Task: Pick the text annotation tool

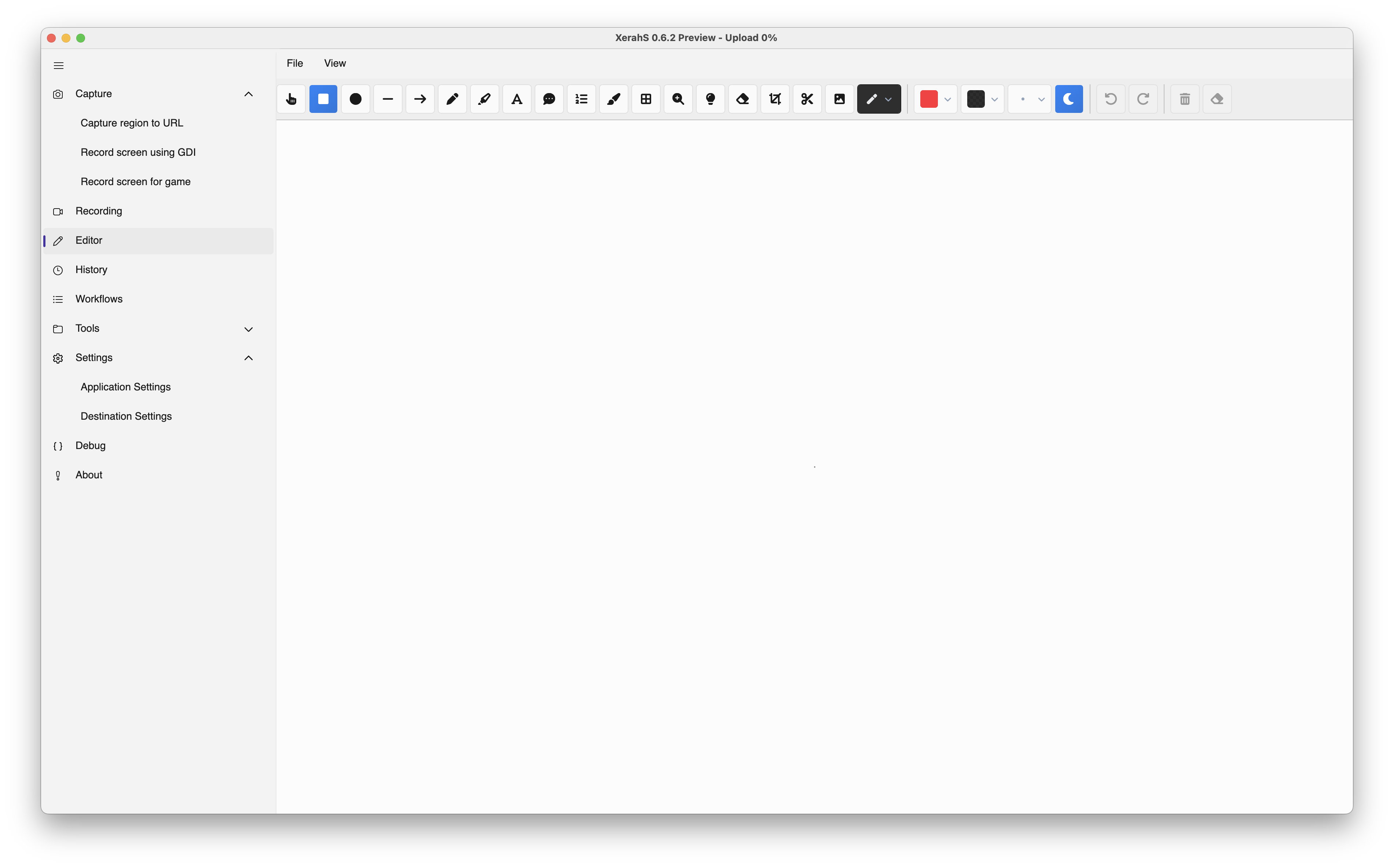Action: 517,99
